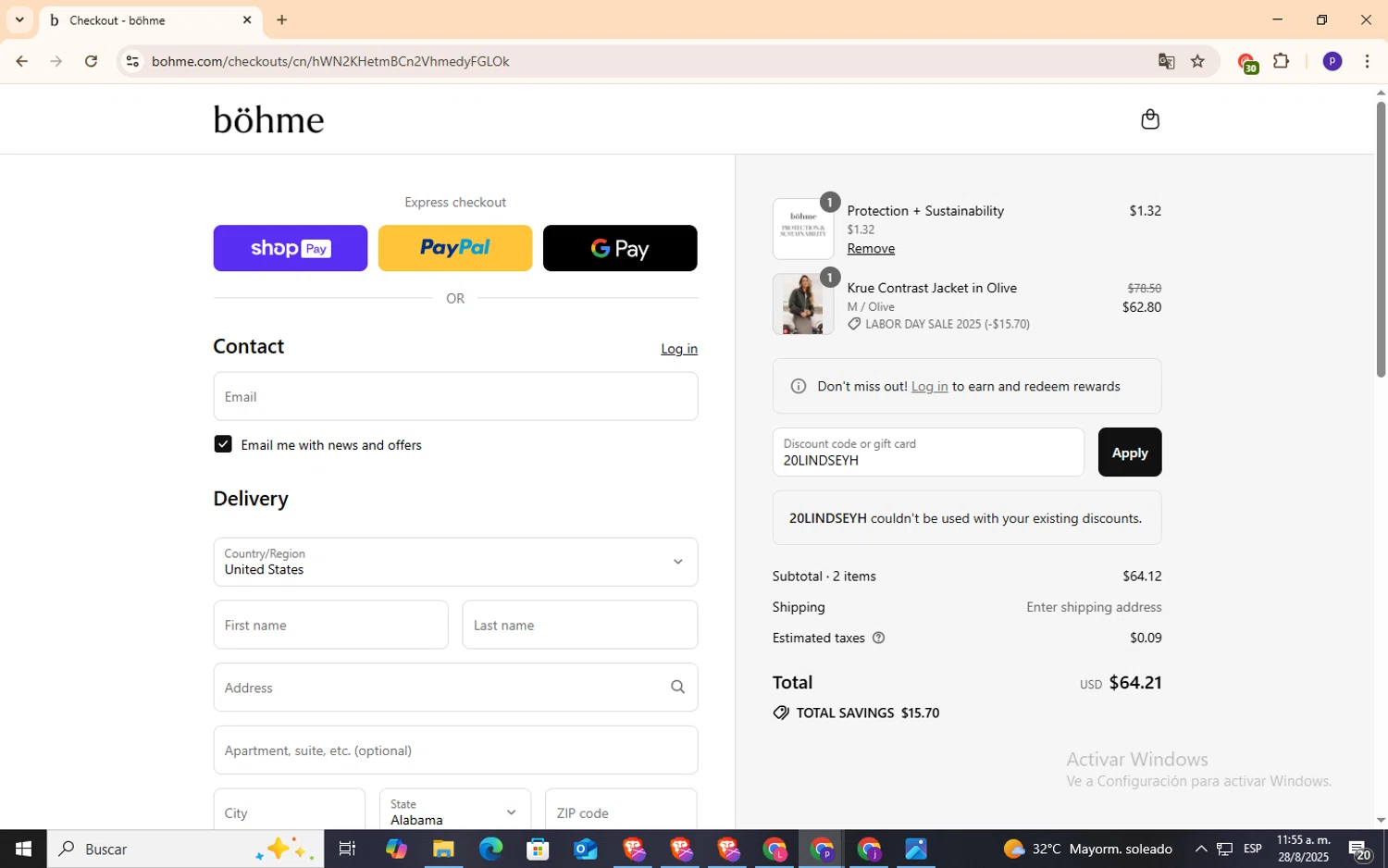Image resolution: width=1388 pixels, height=868 pixels.
Task: Click the Google Translate icon in address bar
Action: pyautogui.click(x=1166, y=61)
